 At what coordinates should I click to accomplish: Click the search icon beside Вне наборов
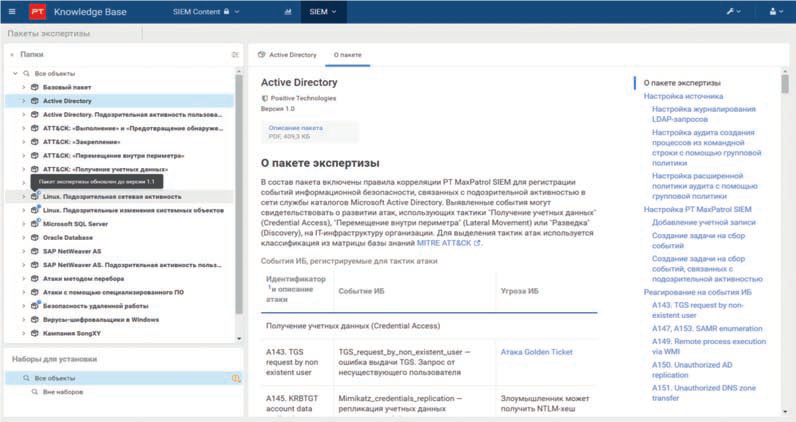pos(35,392)
